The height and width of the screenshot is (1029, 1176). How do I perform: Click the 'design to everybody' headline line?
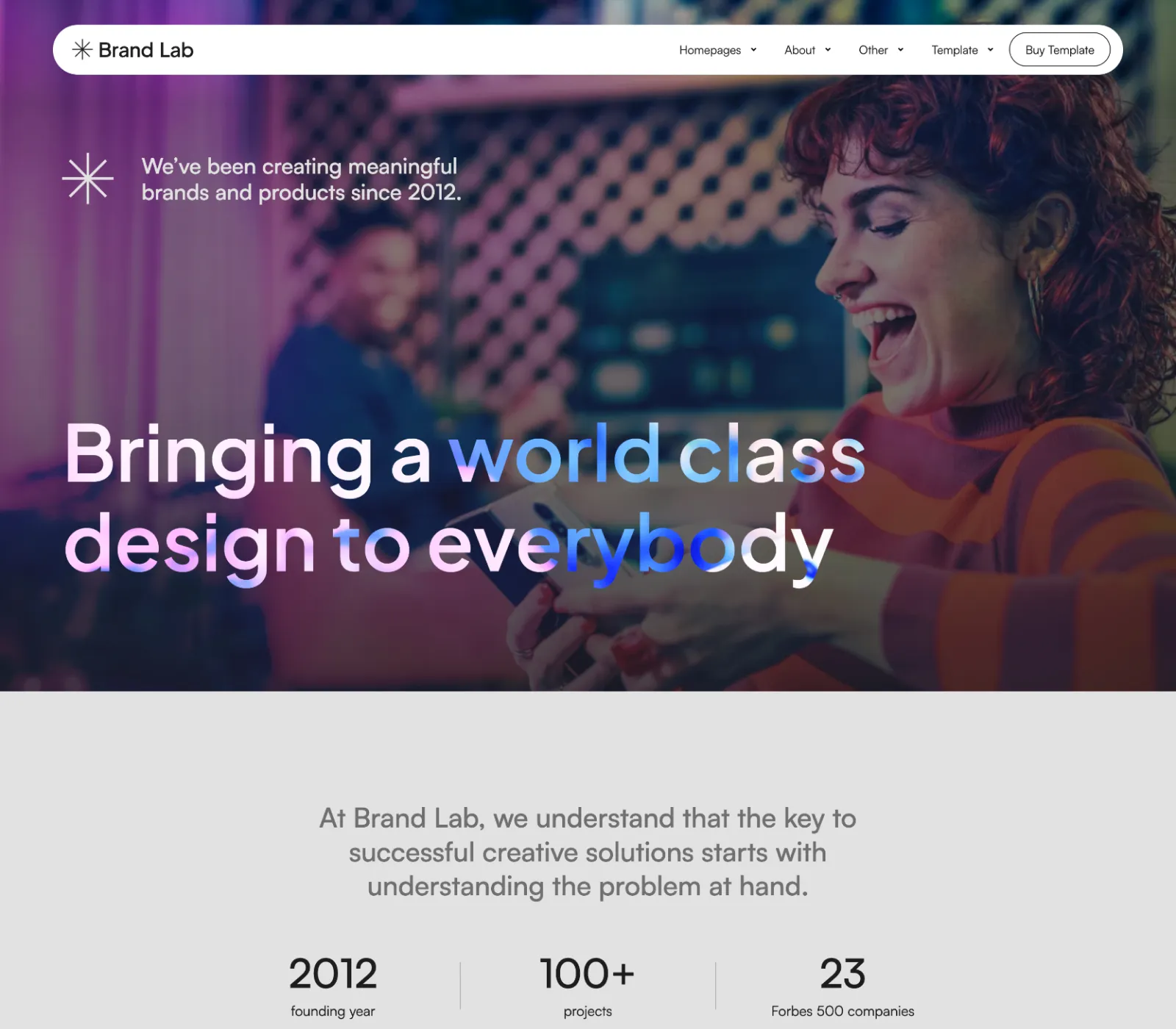(x=448, y=545)
